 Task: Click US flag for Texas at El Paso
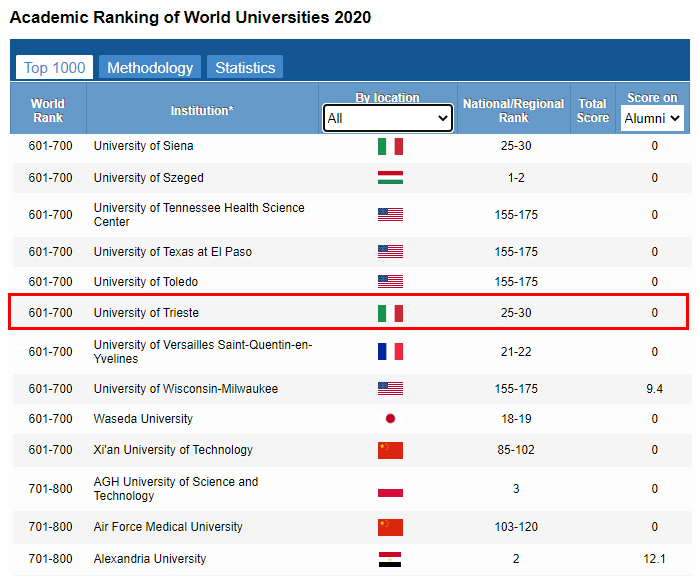coord(390,252)
